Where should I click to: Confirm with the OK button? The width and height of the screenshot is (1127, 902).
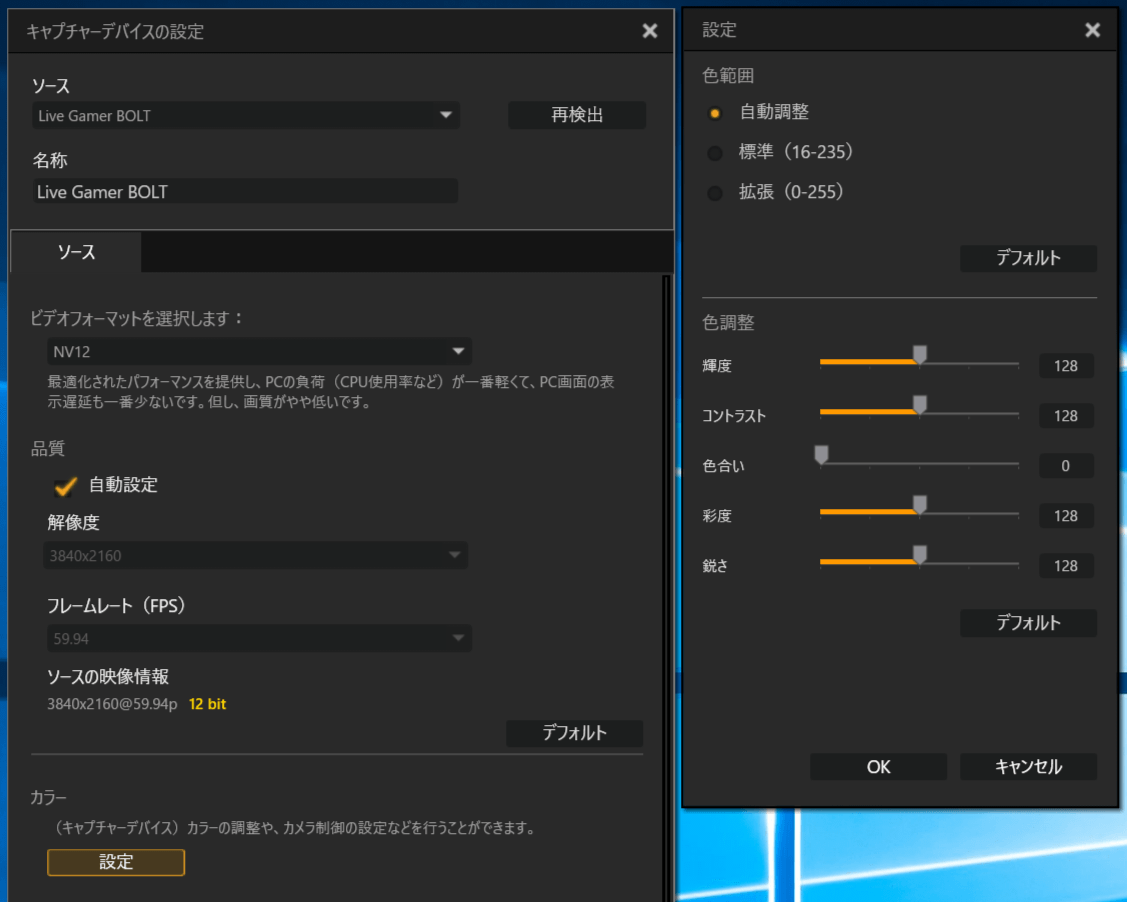click(x=878, y=766)
